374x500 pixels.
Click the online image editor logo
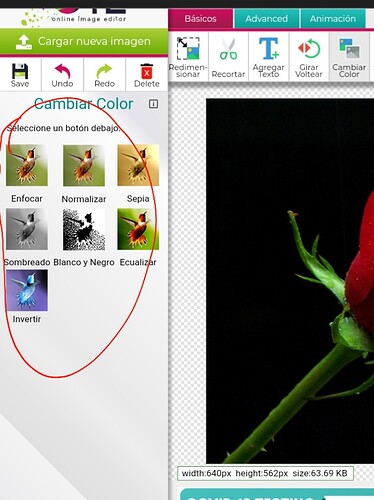tap(73, 18)
